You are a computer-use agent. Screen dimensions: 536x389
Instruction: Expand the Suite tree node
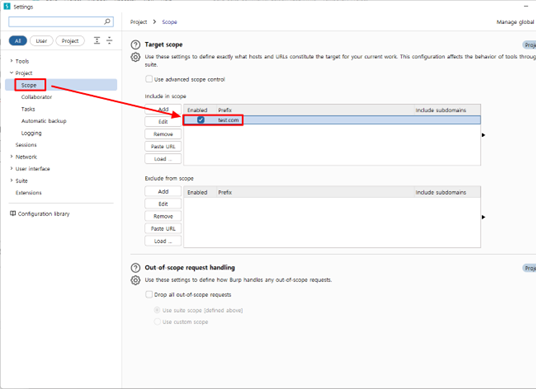coord(11,180)
